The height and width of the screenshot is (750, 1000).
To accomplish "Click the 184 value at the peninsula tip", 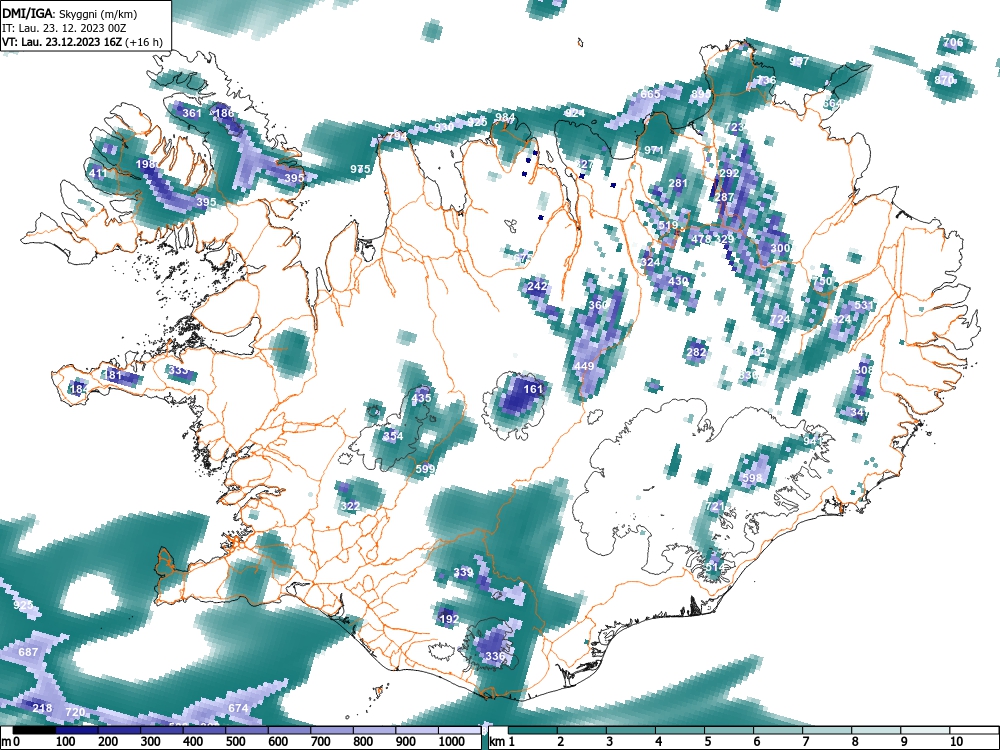I will pos(78,389).
